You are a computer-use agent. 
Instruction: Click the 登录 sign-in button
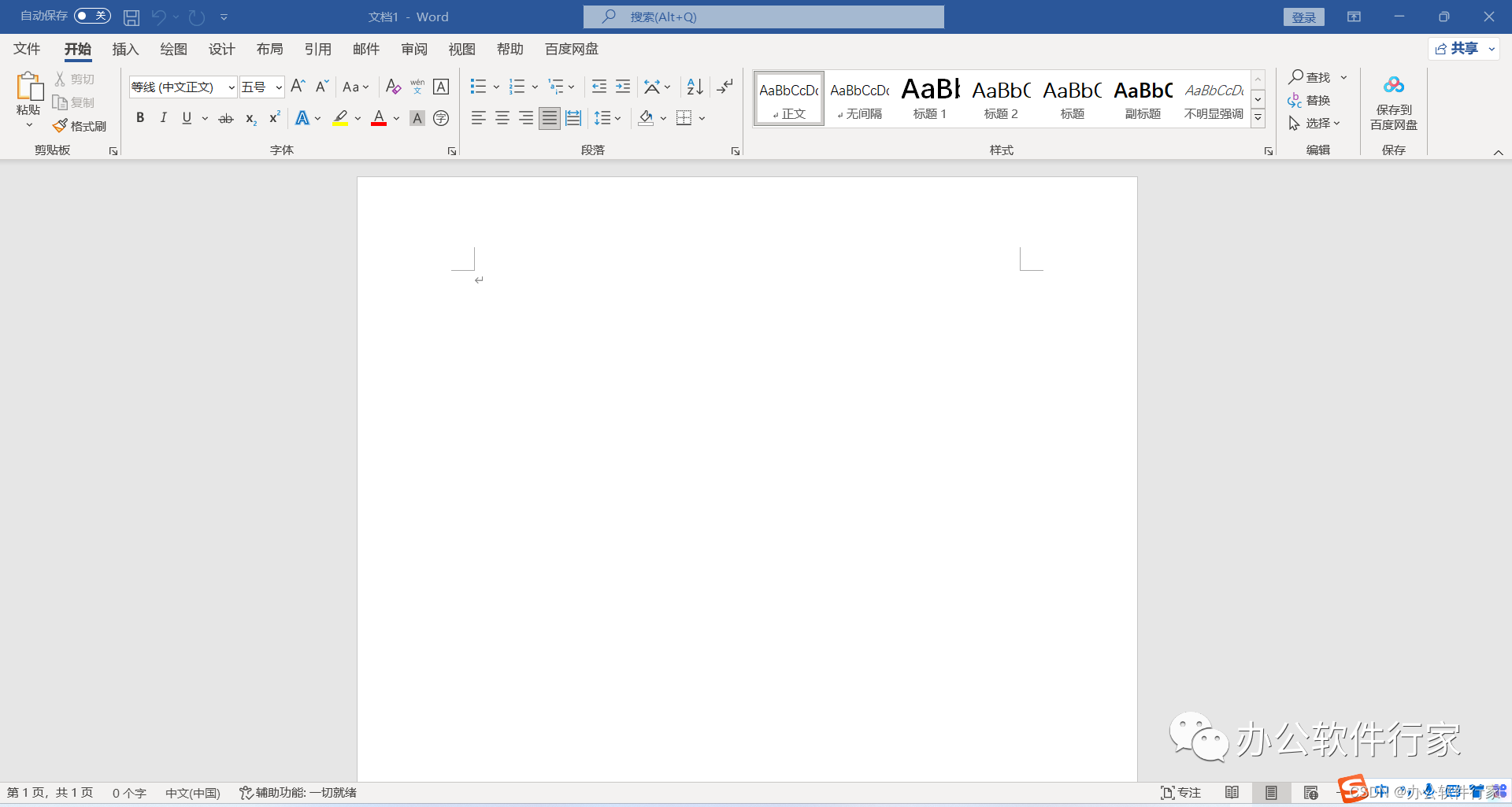[x=1303, y=17]
